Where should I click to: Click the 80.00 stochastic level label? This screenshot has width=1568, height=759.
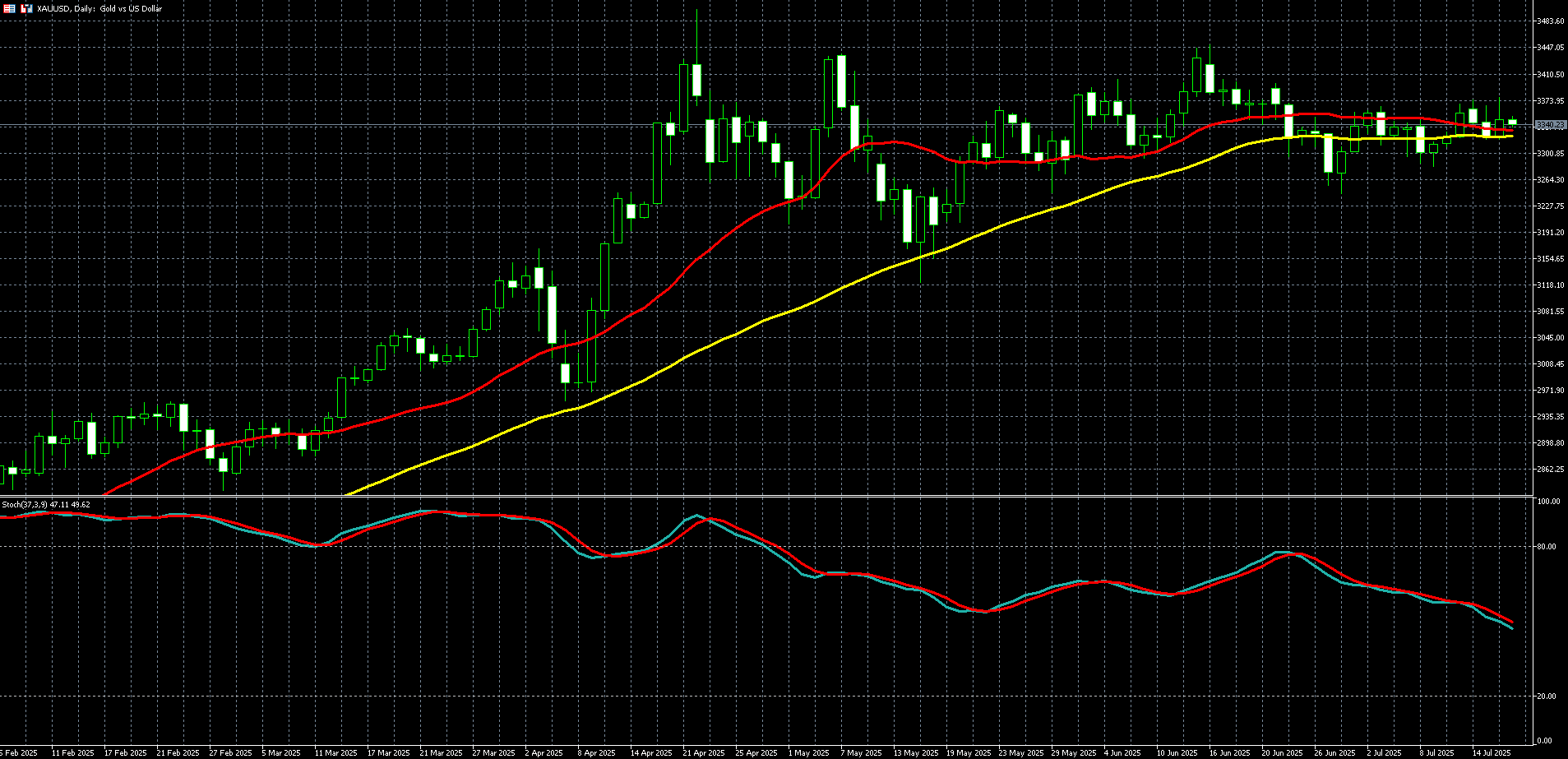pyautogui.click(x=1549, y=547)
